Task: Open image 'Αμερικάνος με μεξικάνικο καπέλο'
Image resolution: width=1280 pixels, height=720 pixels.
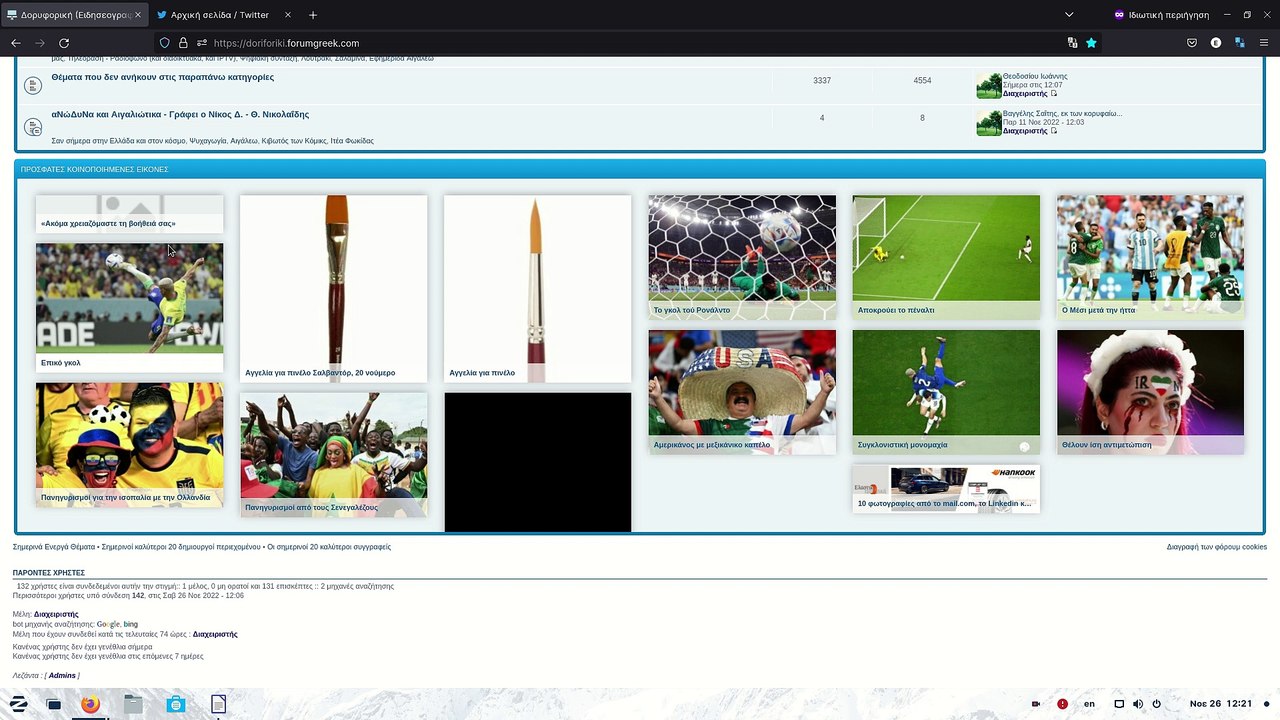Action: click(x=742, y=392)
